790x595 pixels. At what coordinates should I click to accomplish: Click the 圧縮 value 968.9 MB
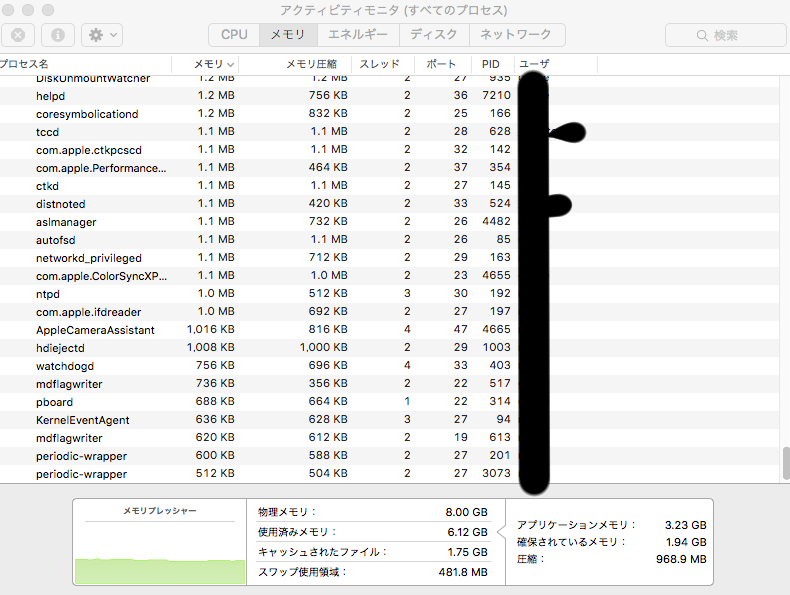coord(681,559)
